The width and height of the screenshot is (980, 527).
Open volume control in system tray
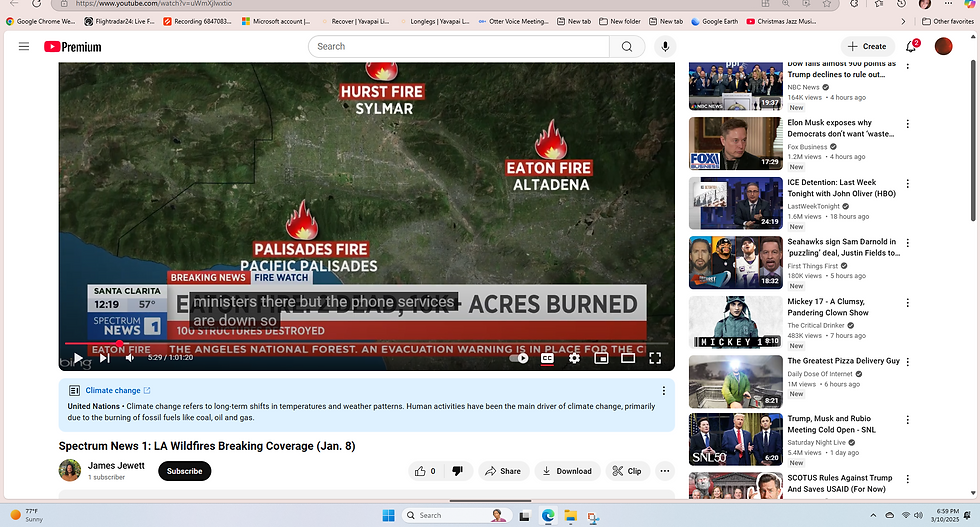pyautogui.click(x=918, y=515)
